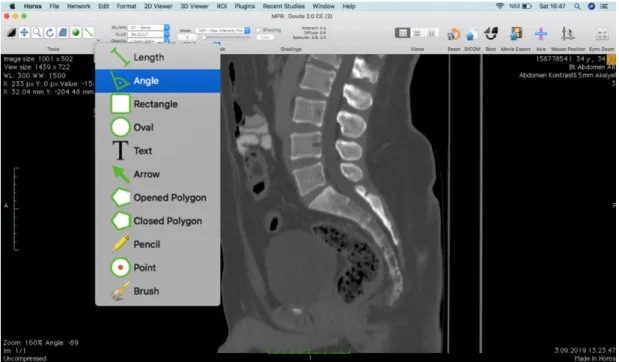This screenshot has height=362, width=619.
Task: Select the green ROI length tool button
Action: click(88, 32)
